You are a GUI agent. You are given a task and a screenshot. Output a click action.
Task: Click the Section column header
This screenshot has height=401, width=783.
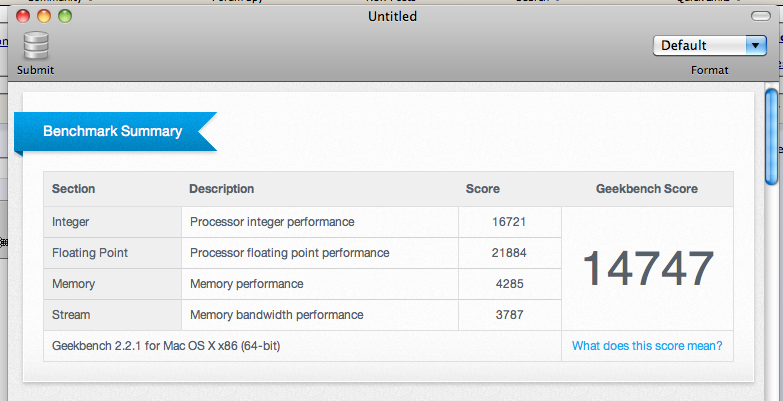point(73,189)
